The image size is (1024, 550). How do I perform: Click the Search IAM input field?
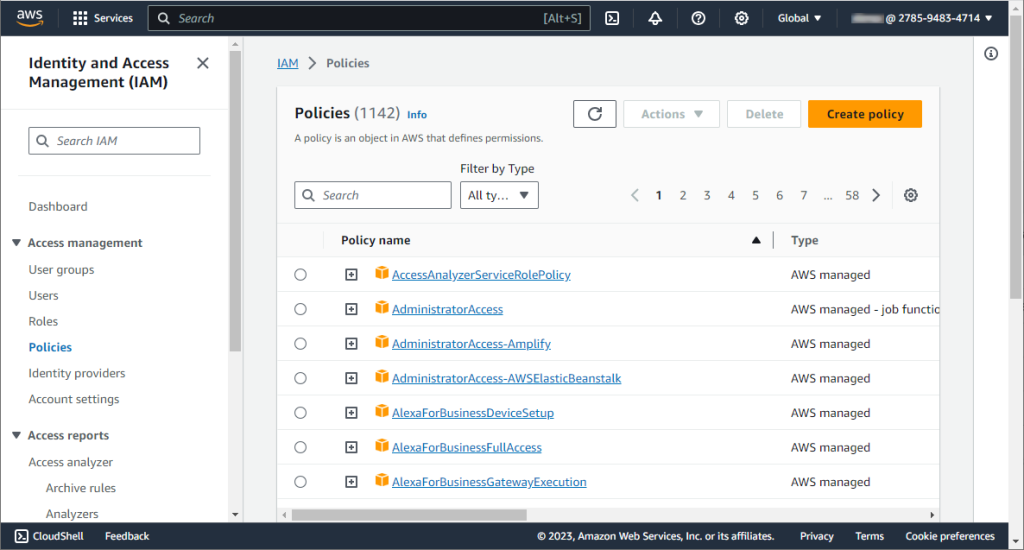click(114, 141)
